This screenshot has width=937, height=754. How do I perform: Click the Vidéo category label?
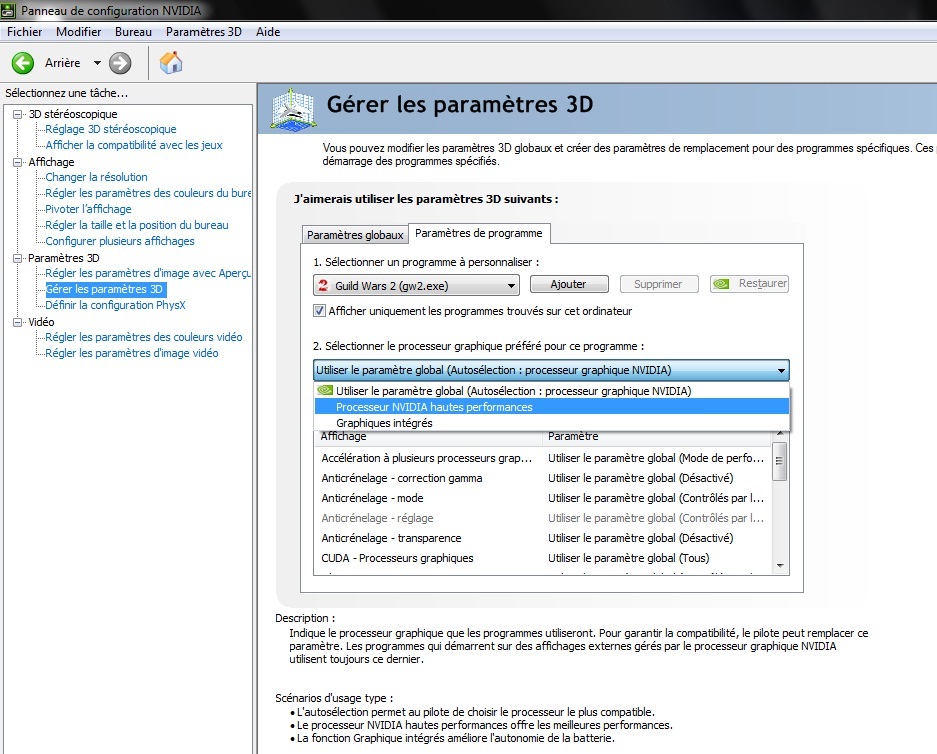coord(41,322)
